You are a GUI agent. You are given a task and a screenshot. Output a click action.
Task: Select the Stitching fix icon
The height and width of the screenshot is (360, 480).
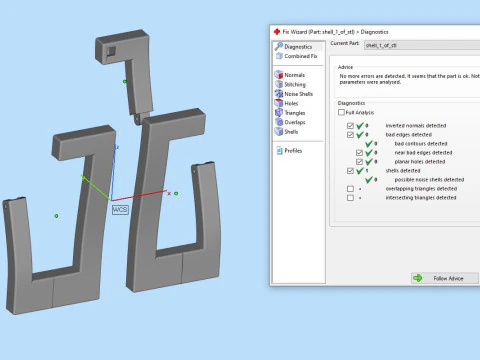(x=279, y=84)
